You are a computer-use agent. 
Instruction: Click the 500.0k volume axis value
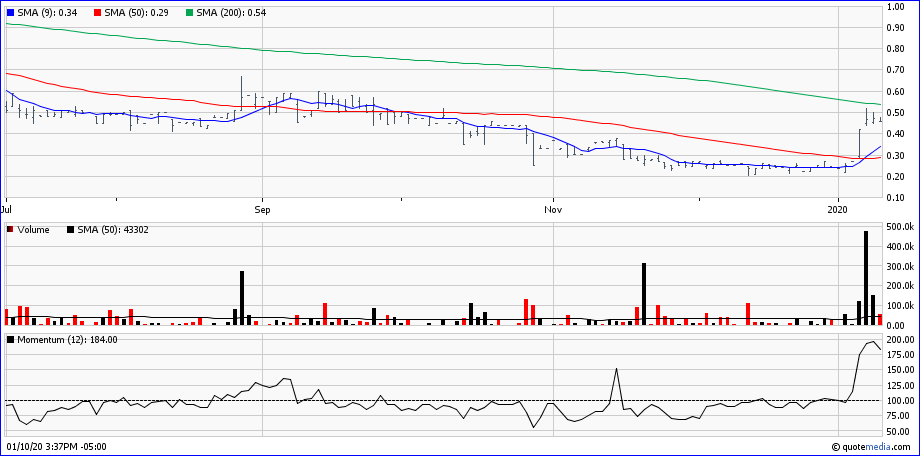900,227
